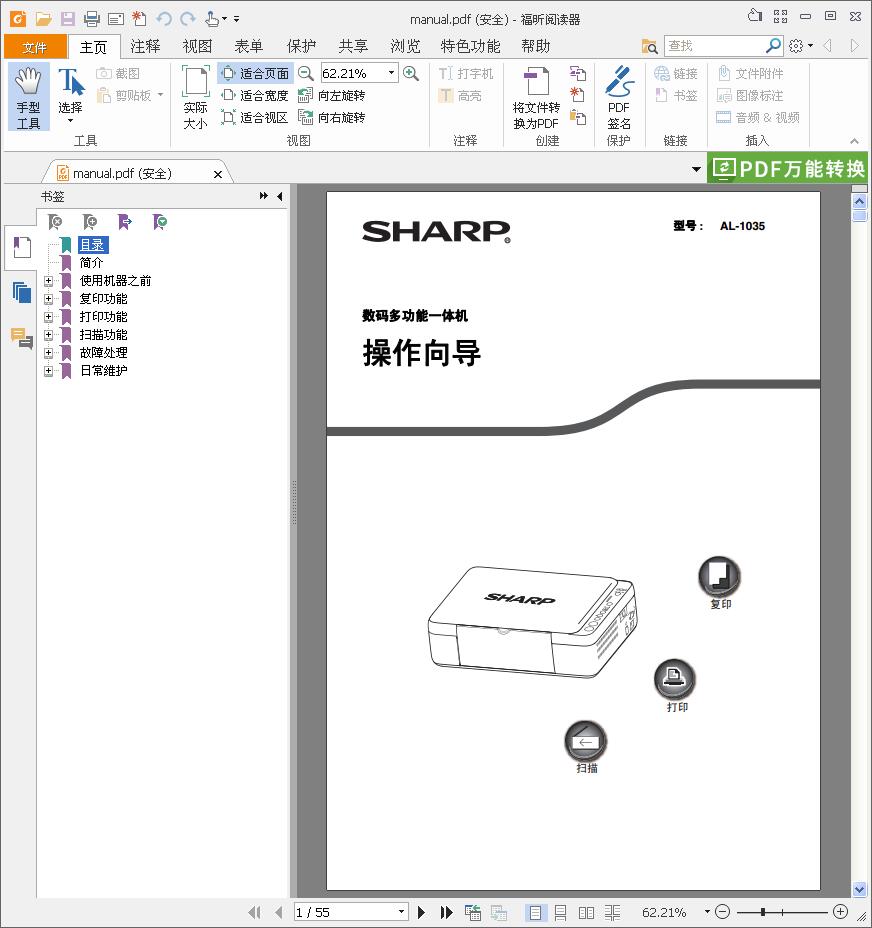
Task: Click the search magnifier icon in find box
Action: click(773, 46)
